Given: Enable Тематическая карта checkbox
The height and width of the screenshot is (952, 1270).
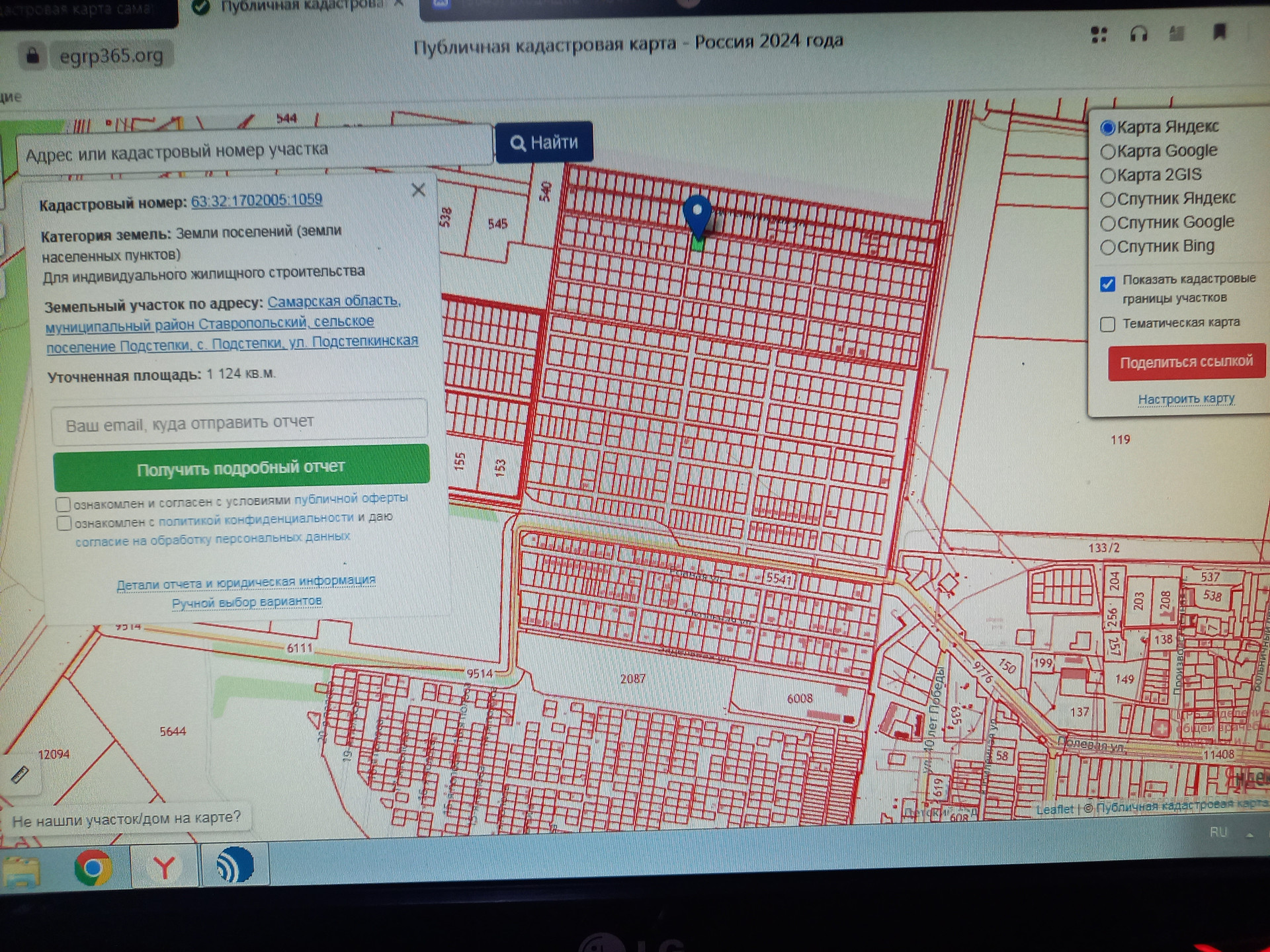Looking at the screenshot, I should click(1108, 324).
